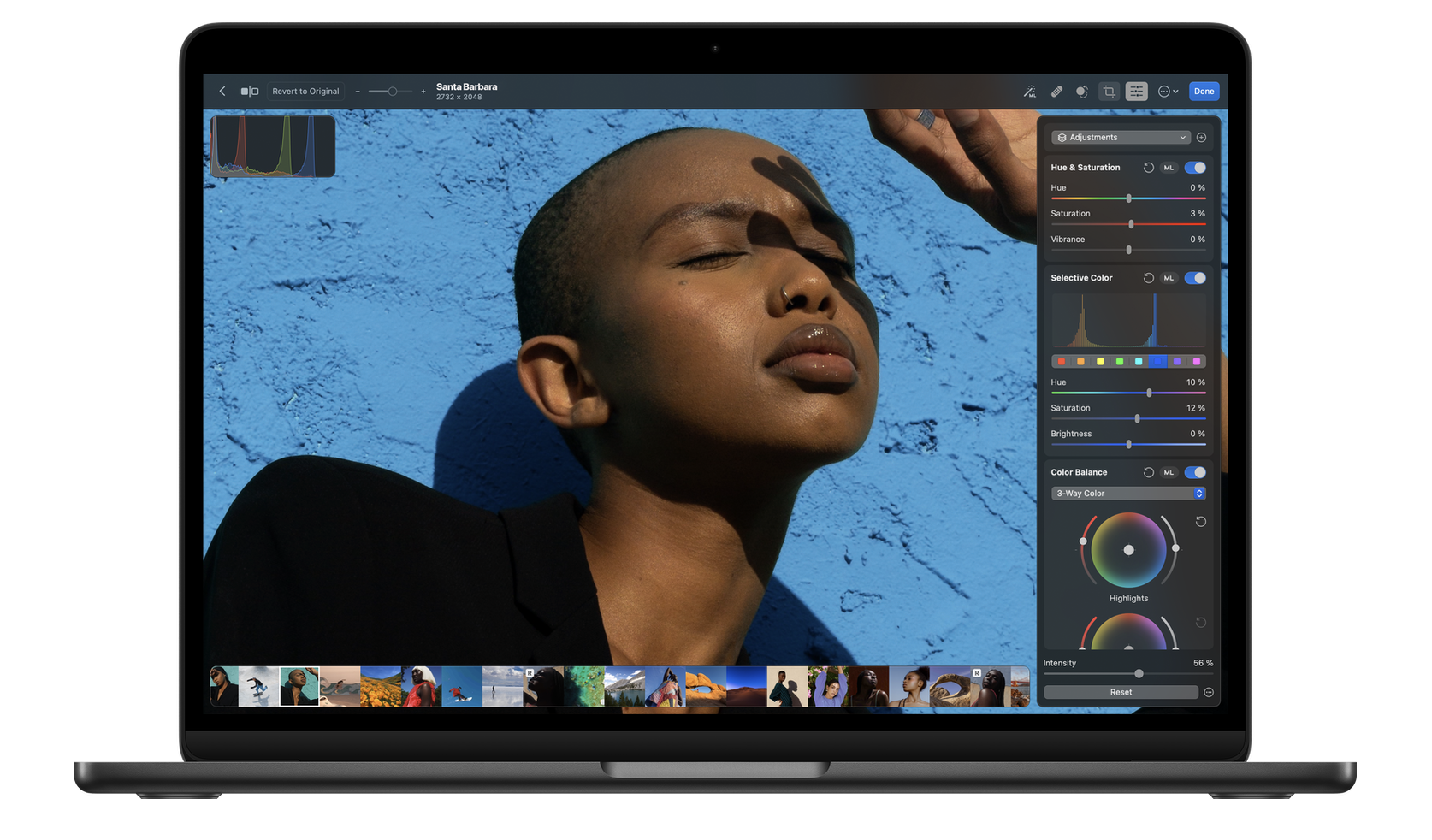Select the blue swatch in Selective Color
The image size is (1432, 840).
click(x=1157, y=362)
